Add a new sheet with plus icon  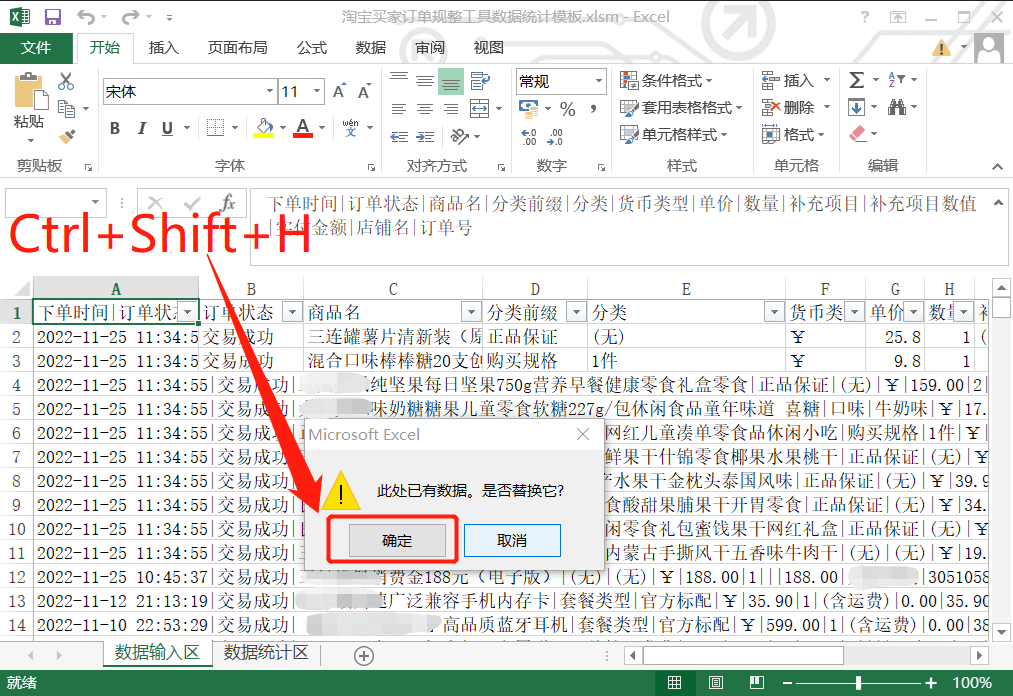364,656
